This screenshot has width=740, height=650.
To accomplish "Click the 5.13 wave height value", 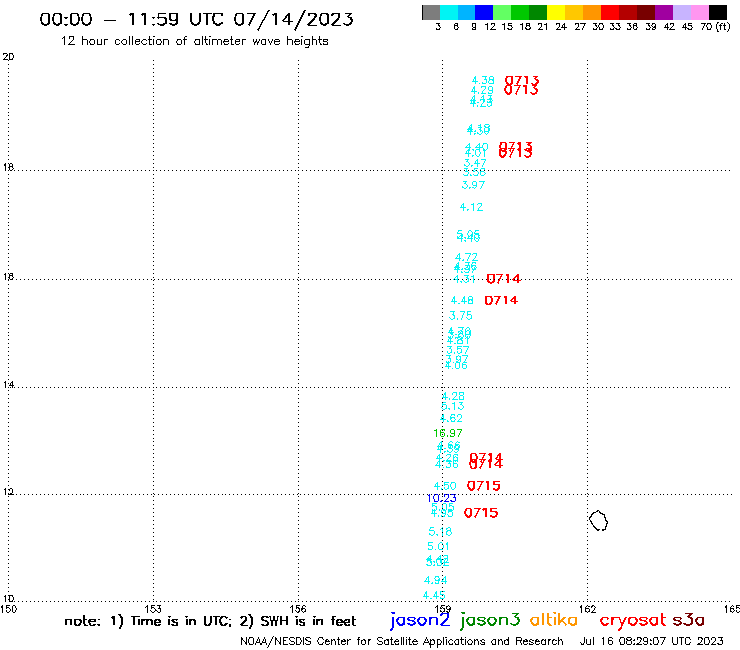I will [x=453, y=406].
